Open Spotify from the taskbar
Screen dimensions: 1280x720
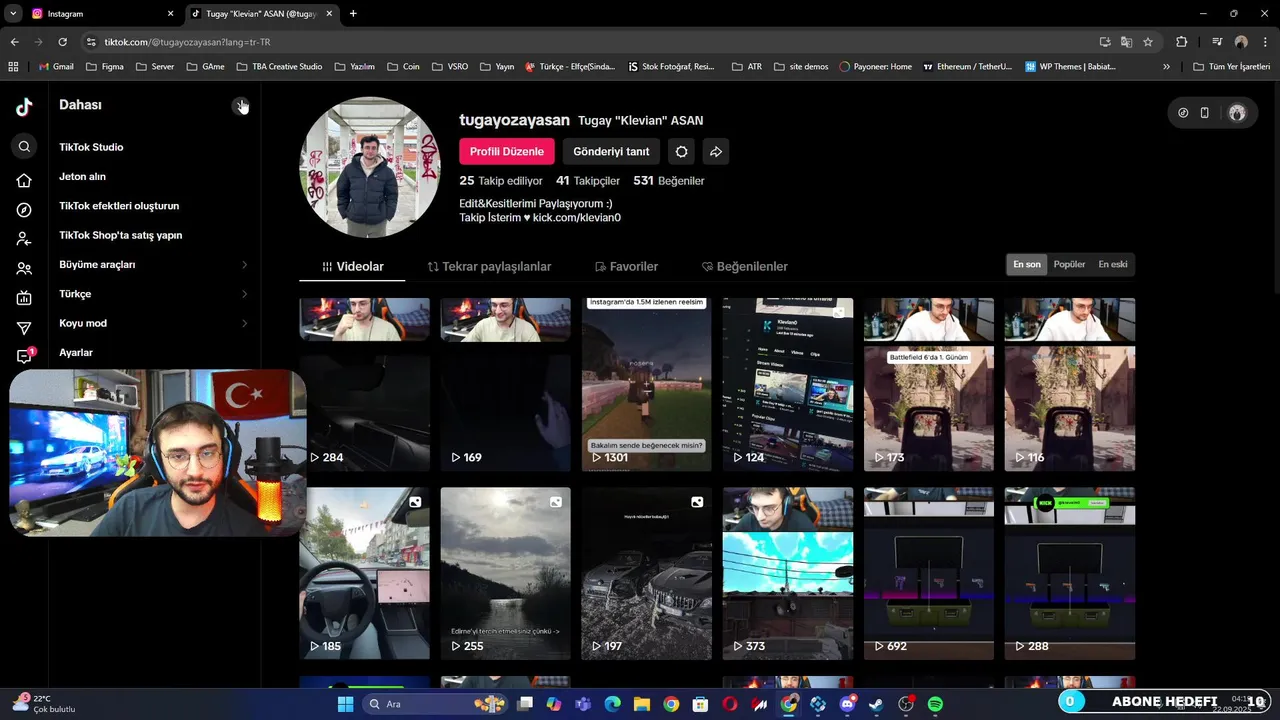point(935,704)
